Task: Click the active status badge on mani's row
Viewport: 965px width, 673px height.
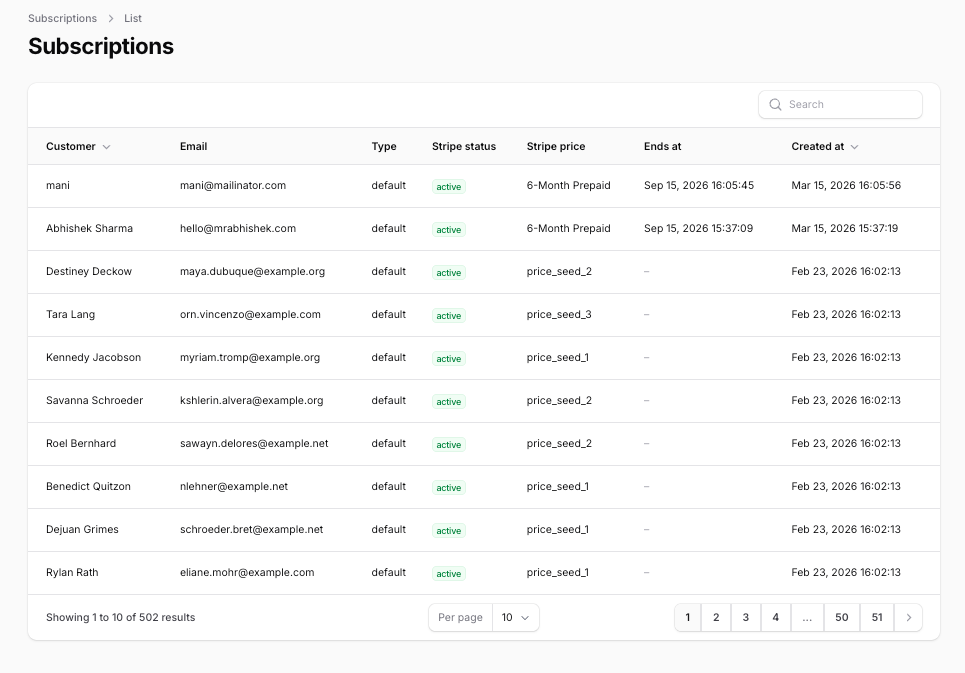Action: tap(448, 186)
